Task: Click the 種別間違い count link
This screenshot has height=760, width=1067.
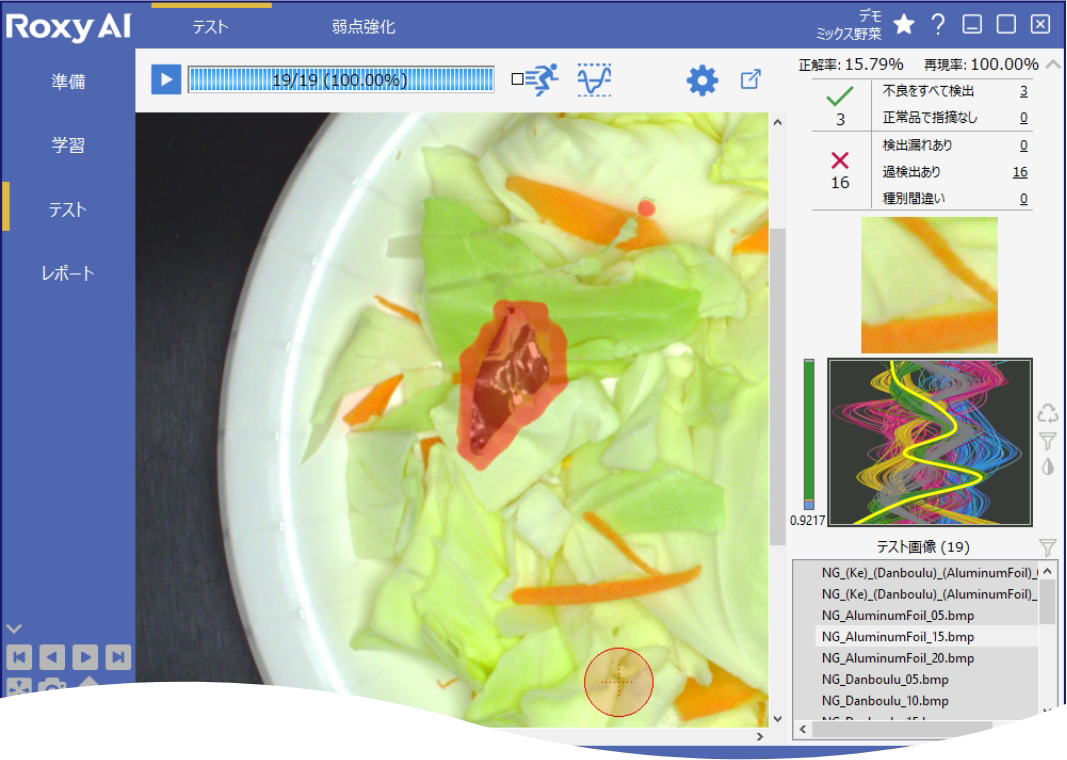Action: (1023, 199)
